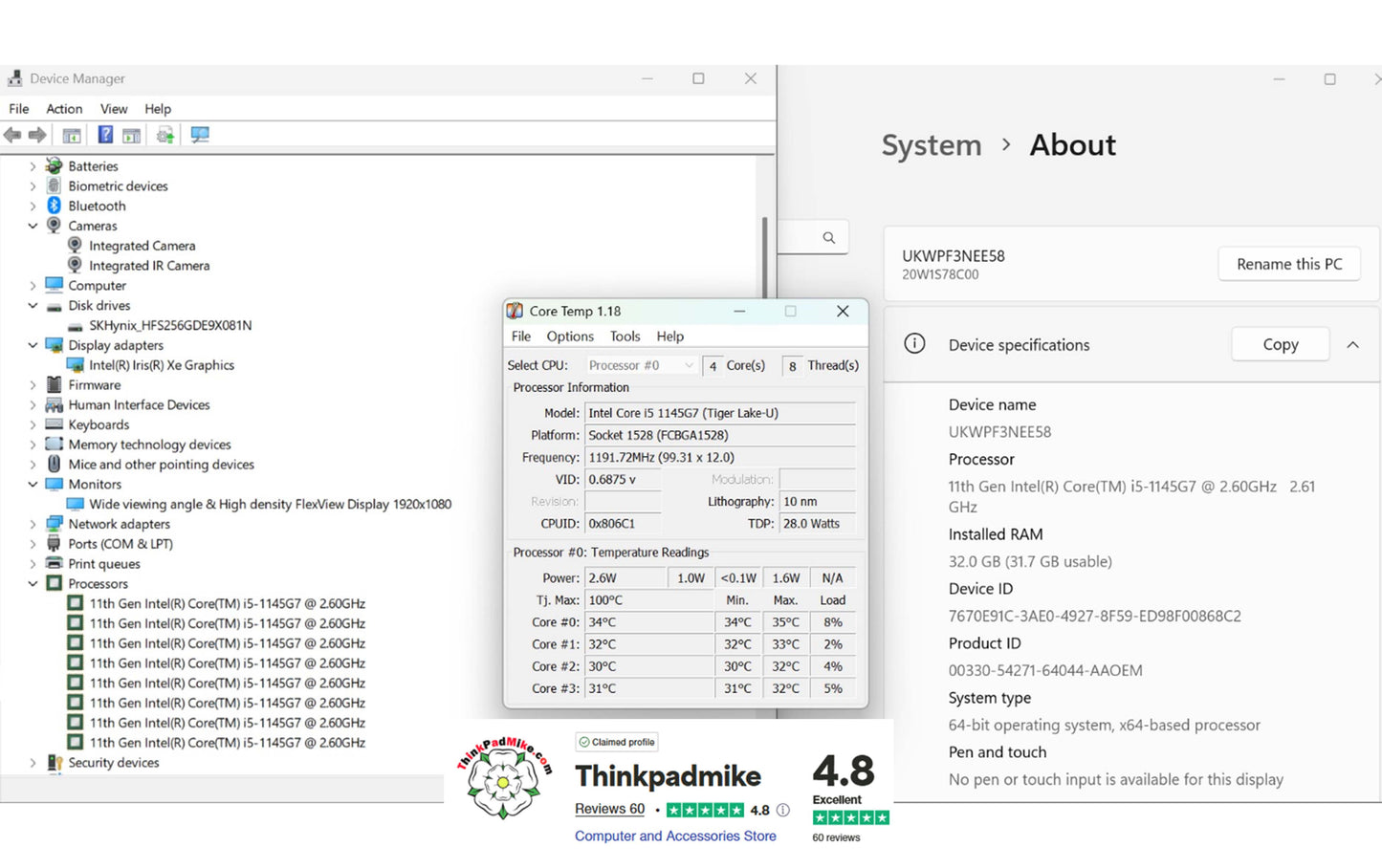The height and width of the screenshot is (868, 1382).
Task: Click the Forward arrow toolbar icon
Action: pyautogui.click(x=37, y=135)
